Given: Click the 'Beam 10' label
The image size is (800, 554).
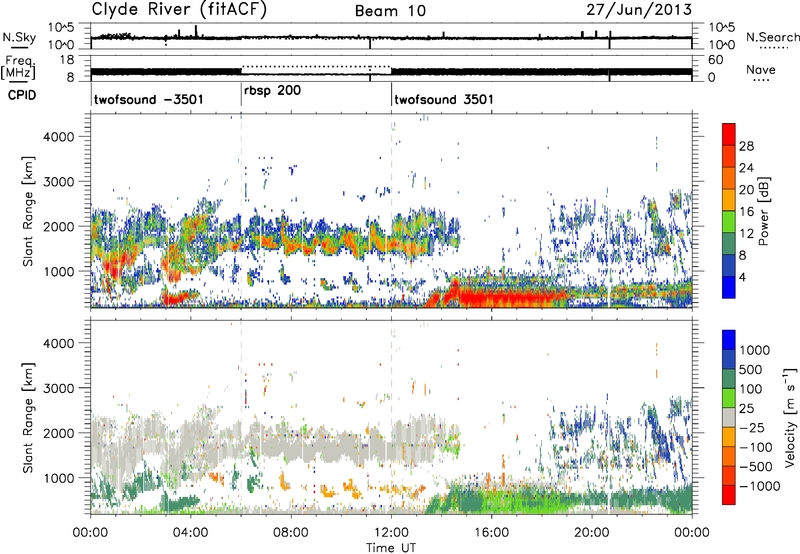Looking at the screenshot, I should coord(390,11).
